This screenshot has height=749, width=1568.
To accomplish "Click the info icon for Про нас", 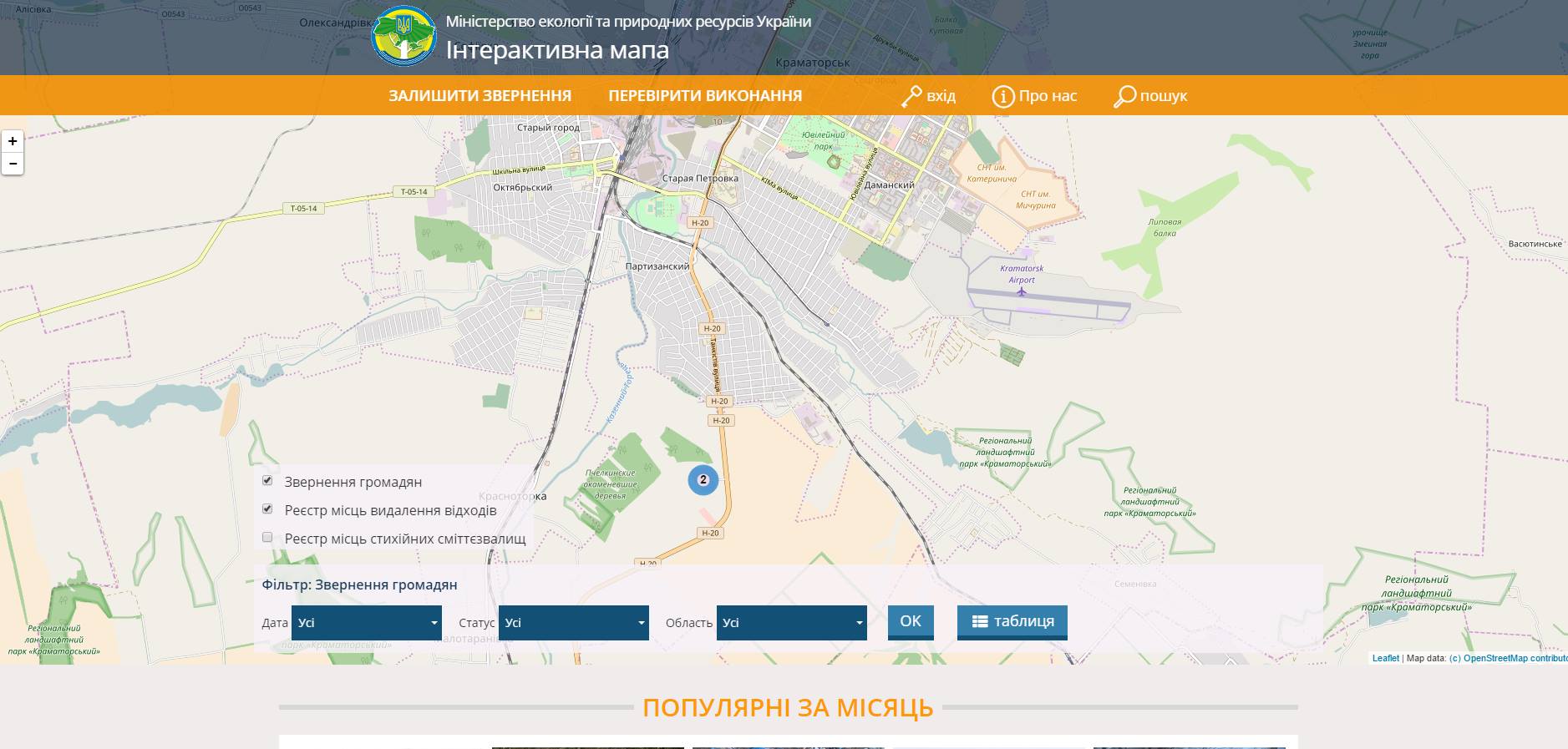I will point(1002,97).
